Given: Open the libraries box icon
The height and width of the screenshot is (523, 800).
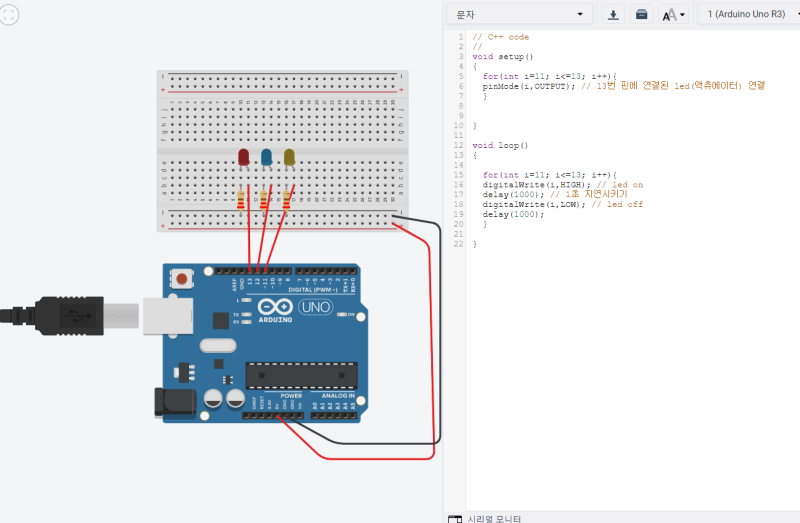Looking at the screenshot, I should pyautogui.click(x=641, y=14).
